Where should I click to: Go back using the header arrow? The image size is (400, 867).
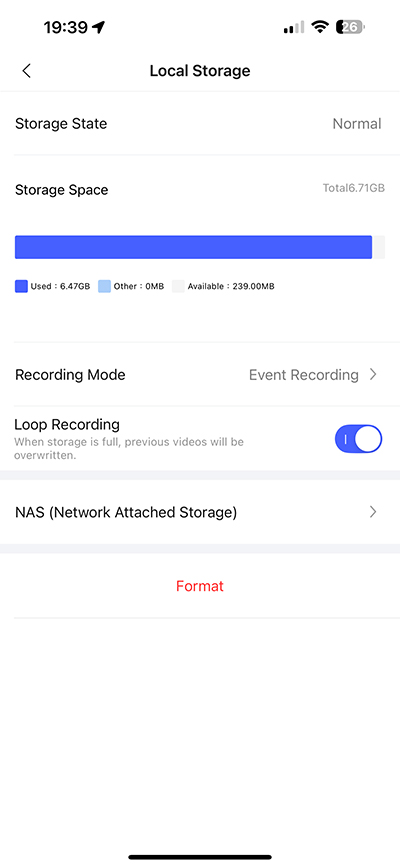click(26, 71)
